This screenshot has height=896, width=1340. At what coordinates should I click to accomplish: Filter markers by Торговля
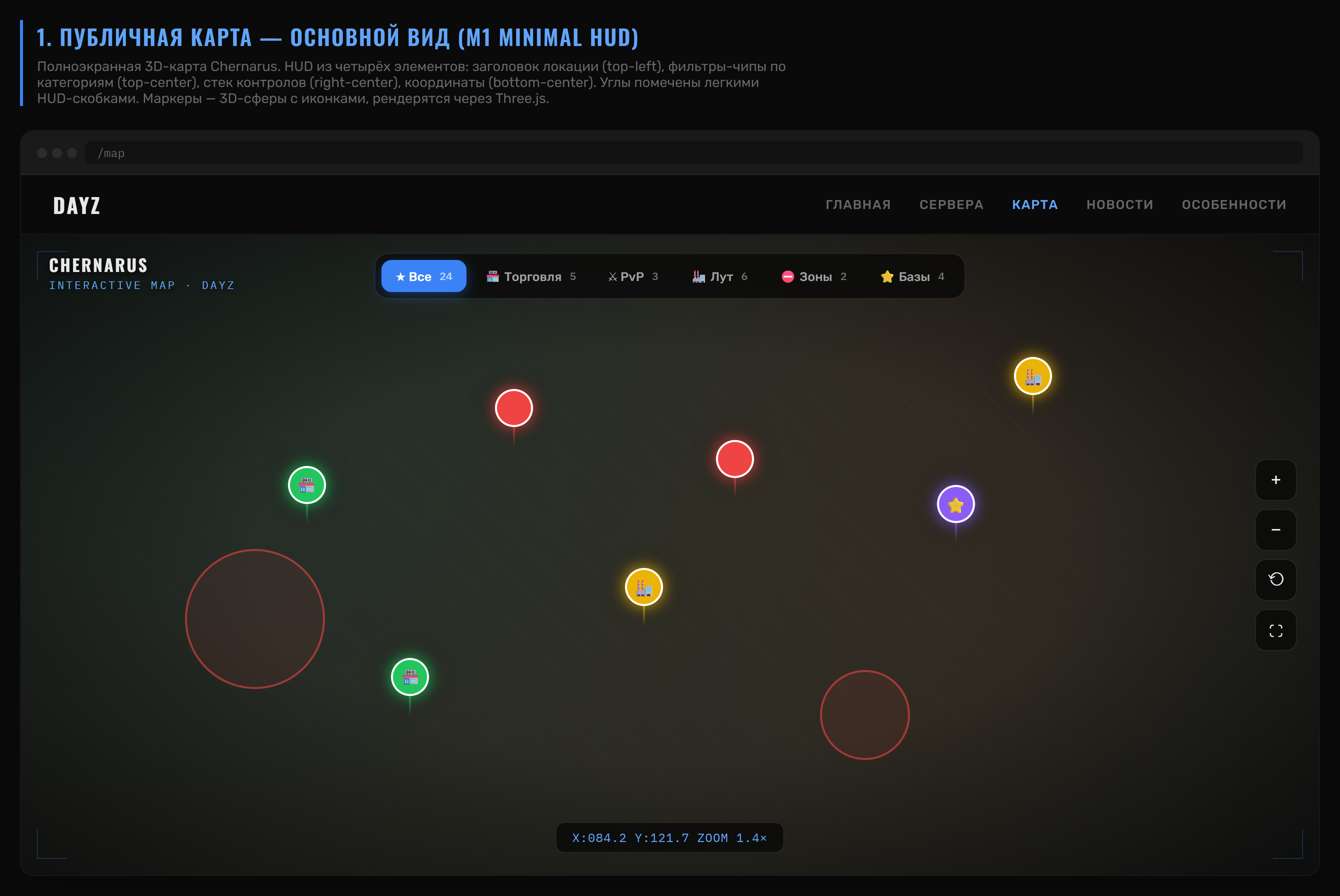click(531, 277)
